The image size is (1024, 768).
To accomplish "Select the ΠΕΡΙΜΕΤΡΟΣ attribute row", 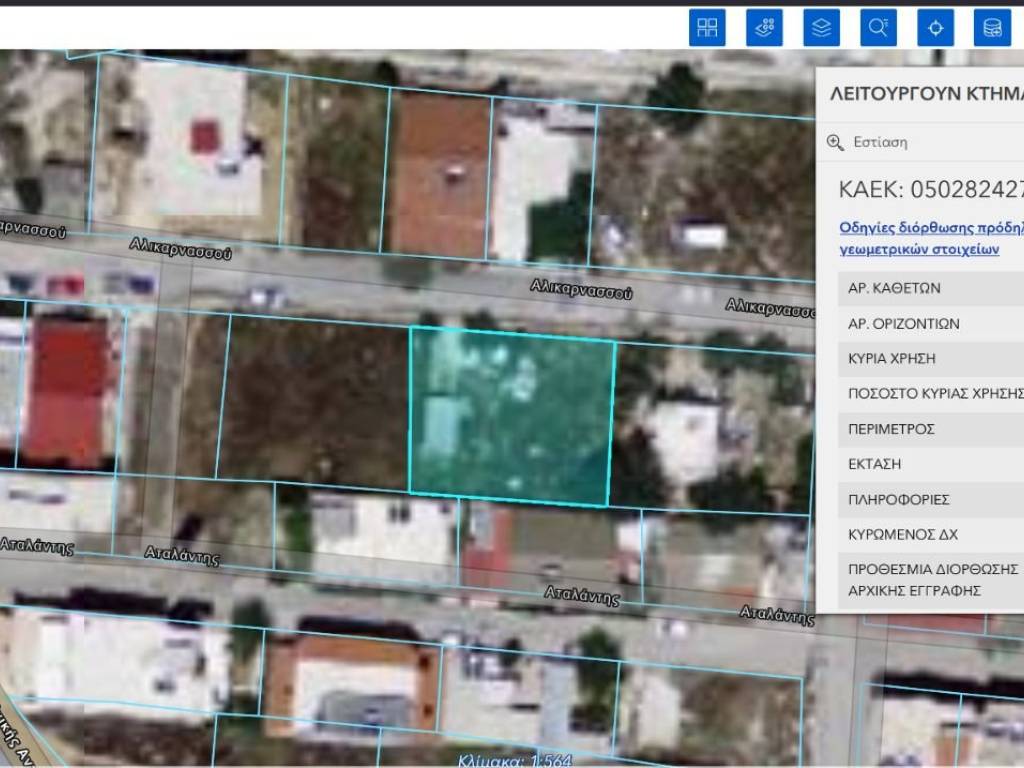I will (x=930, y=429).
